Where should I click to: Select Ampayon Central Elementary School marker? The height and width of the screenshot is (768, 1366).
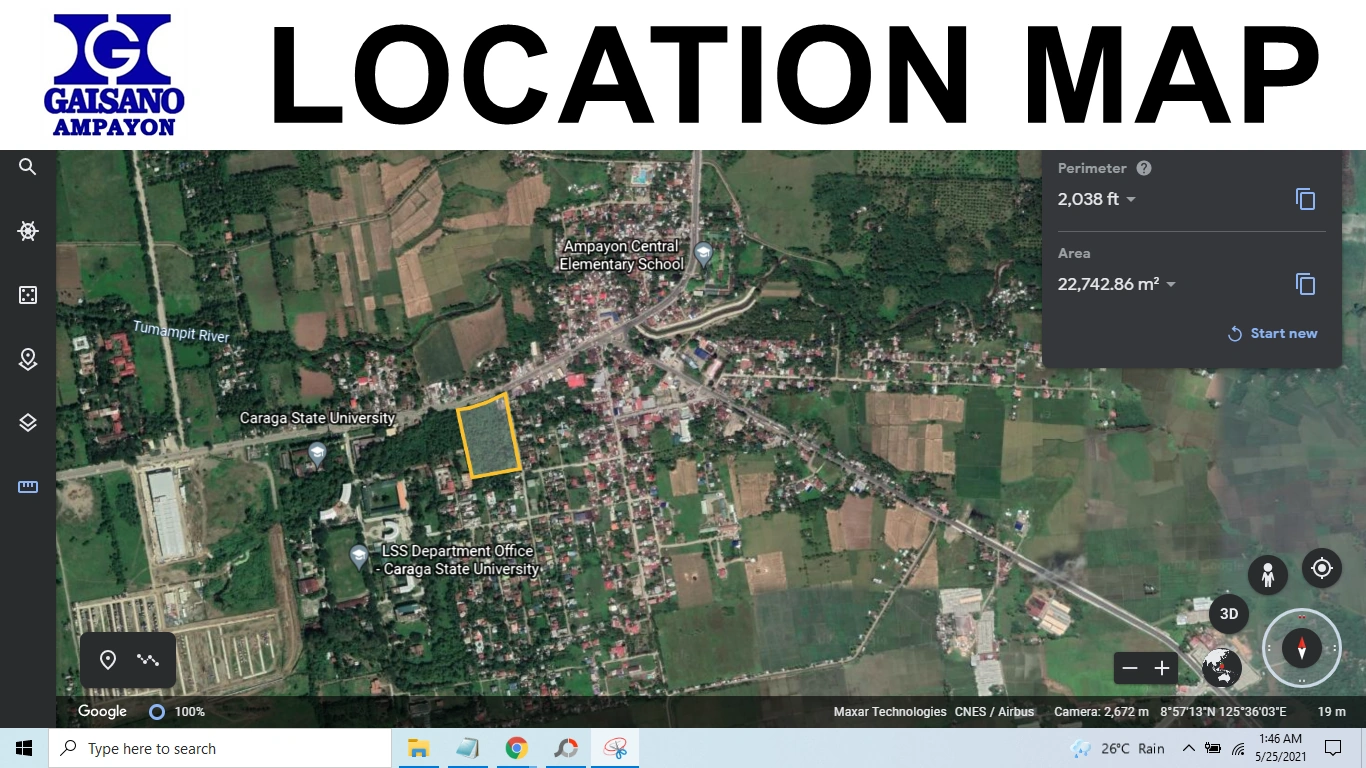(x=703, y=254)
